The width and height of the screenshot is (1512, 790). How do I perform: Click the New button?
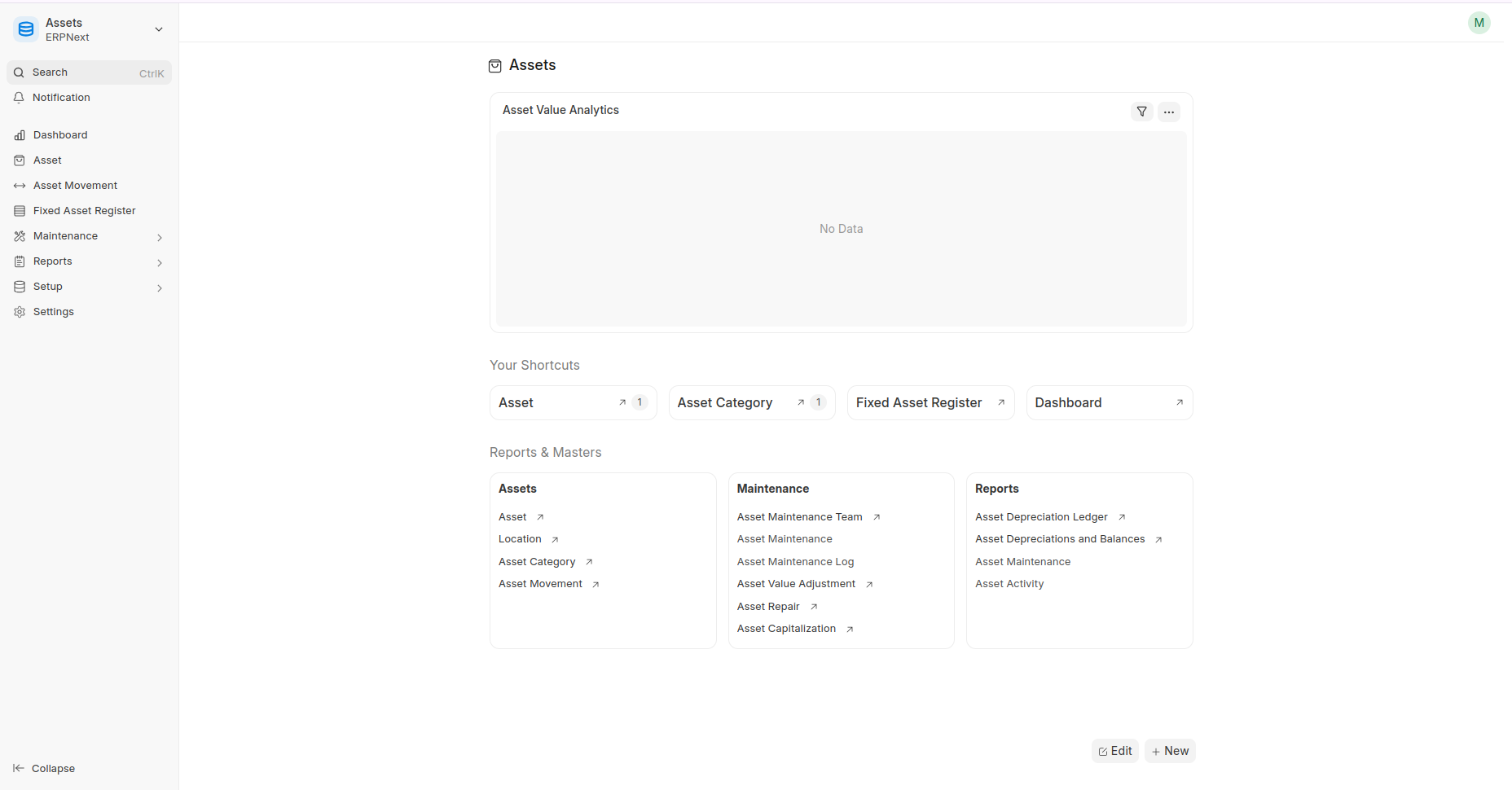tap(1170, 751)
